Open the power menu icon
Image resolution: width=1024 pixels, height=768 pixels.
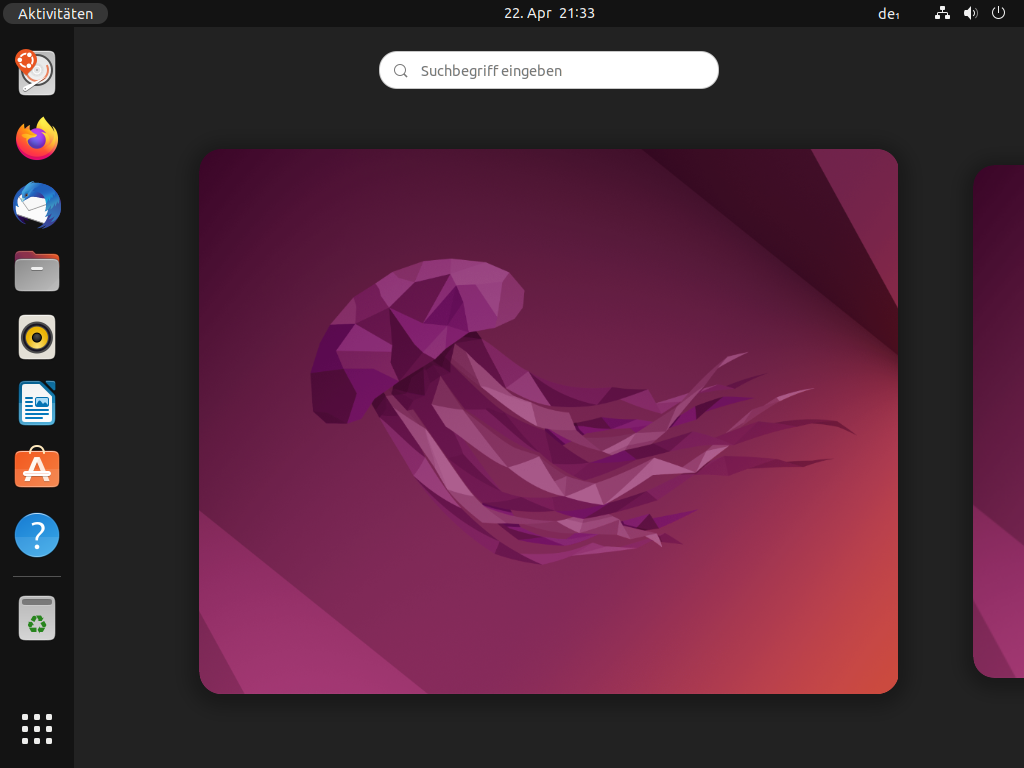tap(998, 13)
